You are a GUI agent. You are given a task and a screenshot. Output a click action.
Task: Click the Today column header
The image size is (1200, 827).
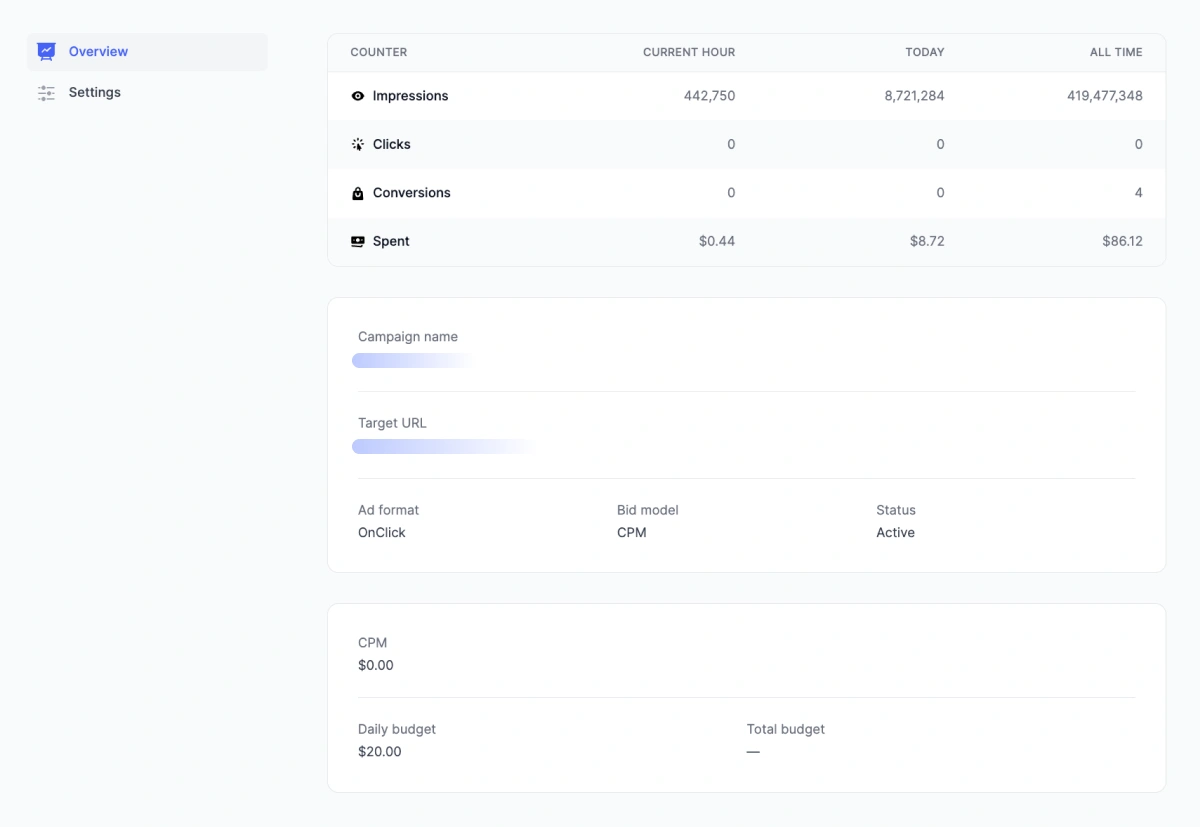click(924, 52)
